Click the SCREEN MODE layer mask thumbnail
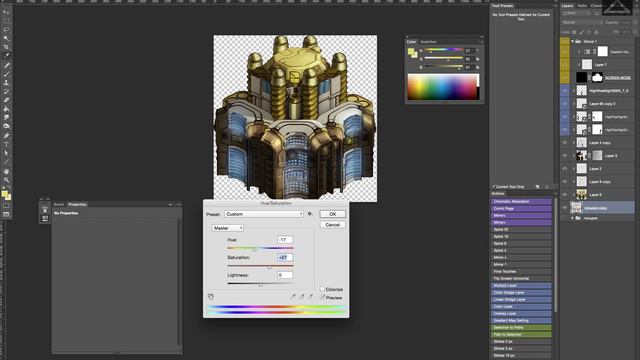 click(x=597, y=77)
